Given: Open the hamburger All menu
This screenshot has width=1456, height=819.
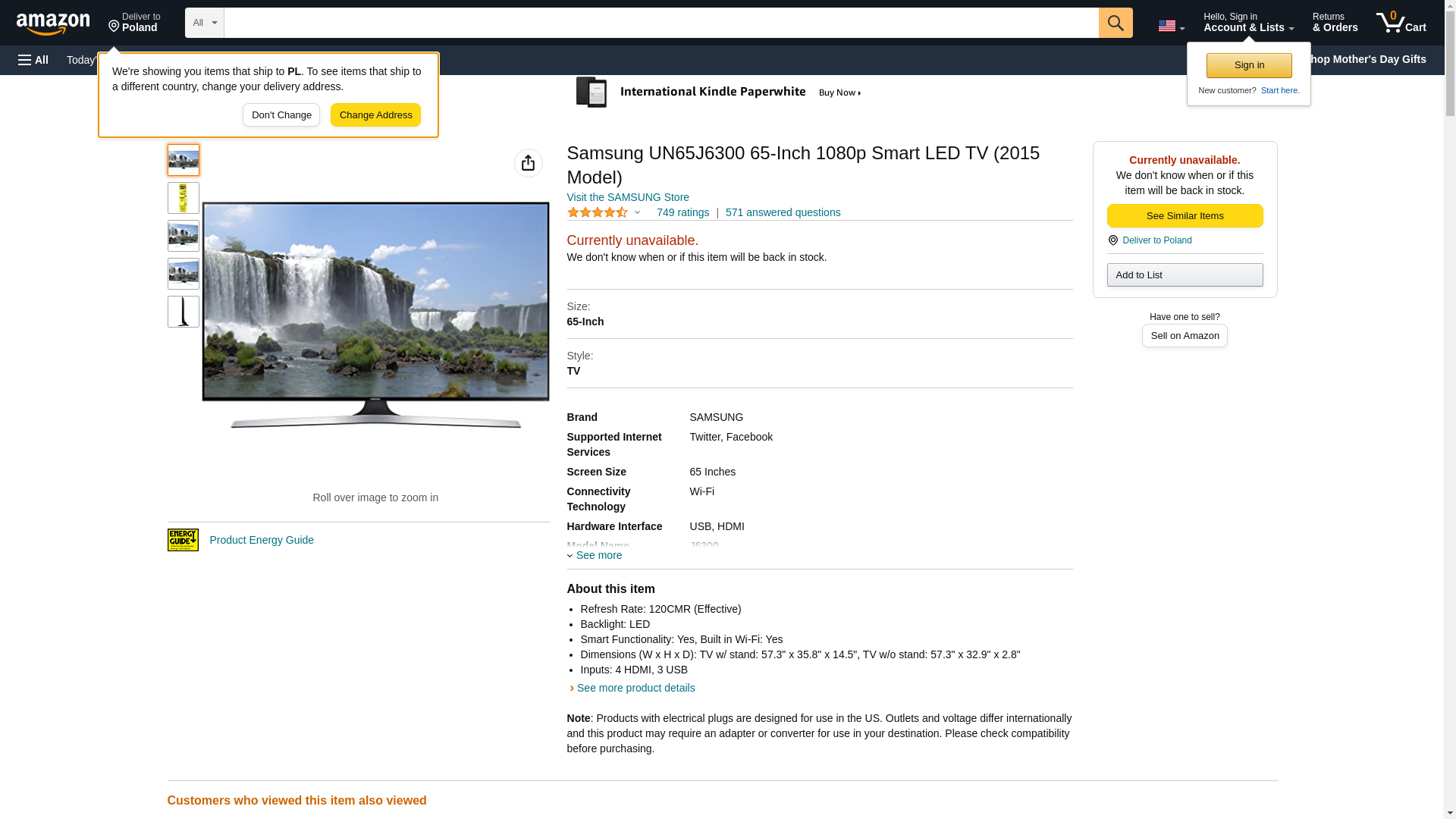Looking at the screenshot, I should [x=33, y=60].
